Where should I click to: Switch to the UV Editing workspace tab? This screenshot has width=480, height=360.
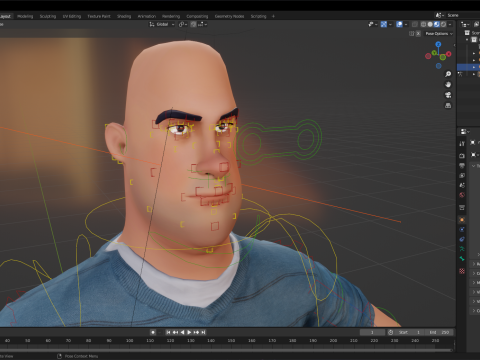point(72,16)
